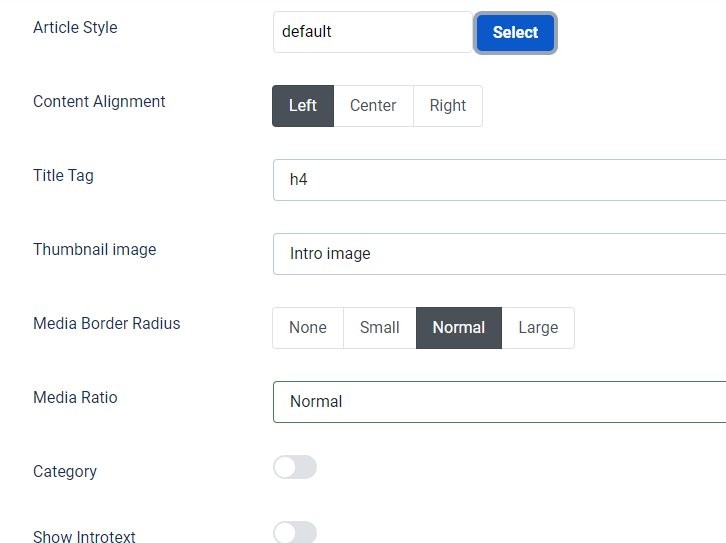Set Media Border Radius to Normal
The width and height of the screenshot is (726, 543).
pyautogui.click(x=458, y=328)
